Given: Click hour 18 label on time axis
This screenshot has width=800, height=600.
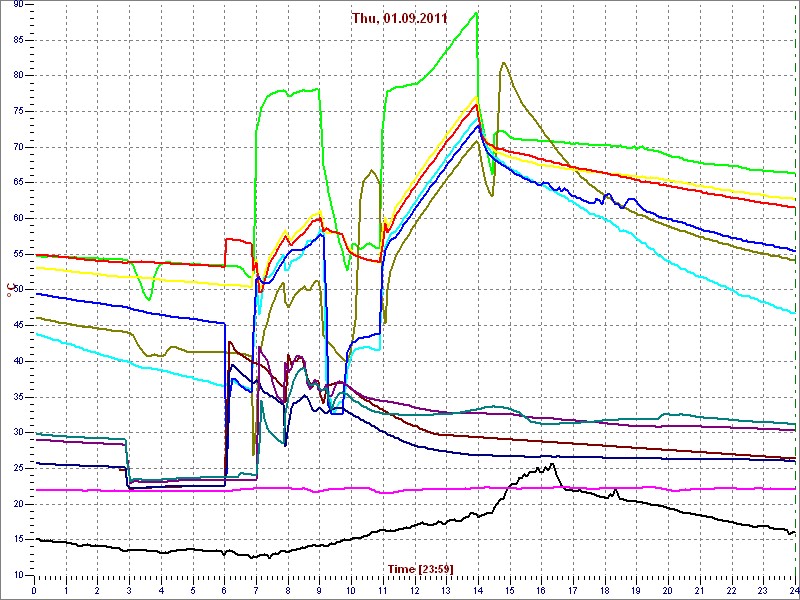Looking at the screenshot, I should tap(604, 589).
